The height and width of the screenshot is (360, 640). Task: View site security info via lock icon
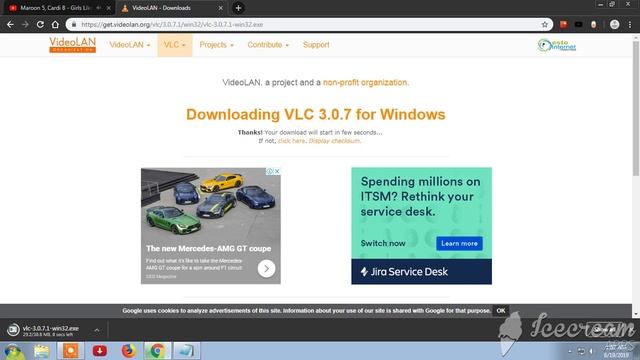click(74, 24)
